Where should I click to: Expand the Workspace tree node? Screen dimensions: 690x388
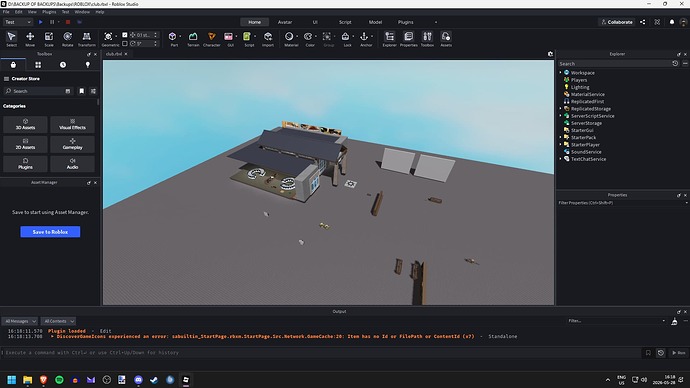(x=561, y=73)
